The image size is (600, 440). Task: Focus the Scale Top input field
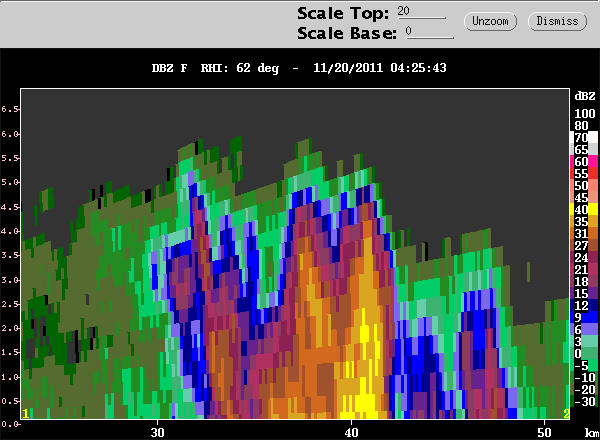[x=421, y=11]
